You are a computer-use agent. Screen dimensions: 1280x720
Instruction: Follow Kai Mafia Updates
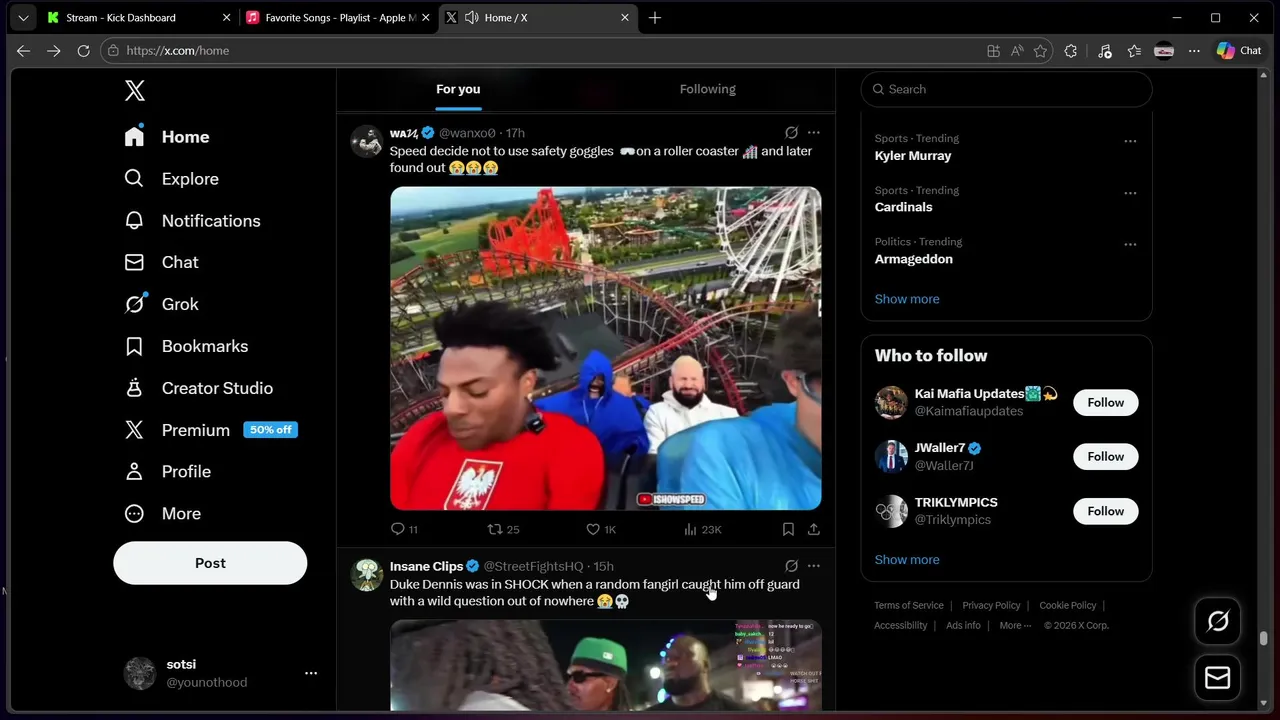[1105, 402]
